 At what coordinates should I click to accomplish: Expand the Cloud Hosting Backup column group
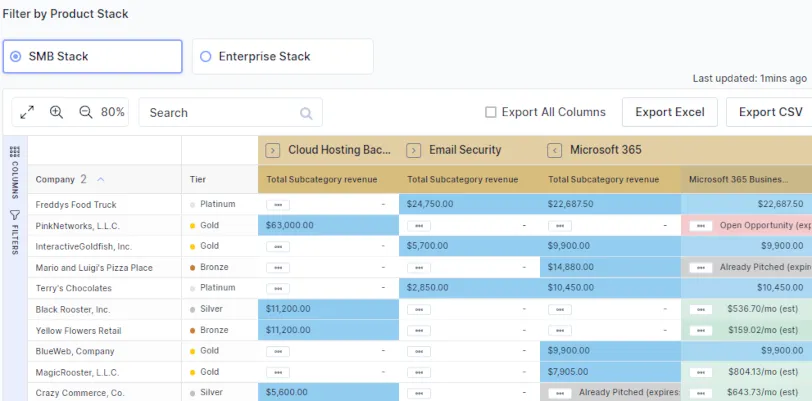273,150
